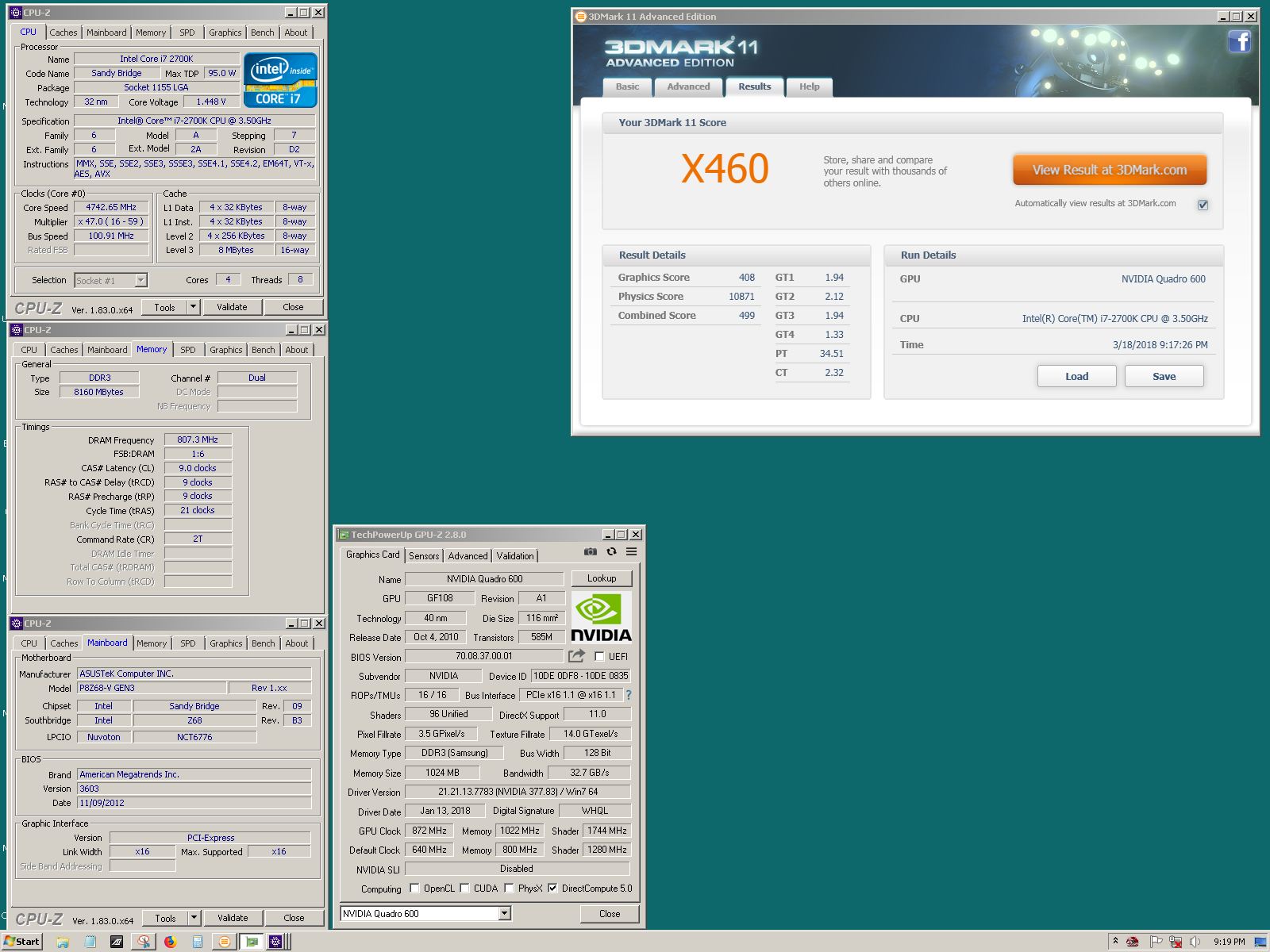The width and height of the screenshot is (1270, 952).
Task: Click the Lookup button in GPU-Z
Action: (602, 578)
